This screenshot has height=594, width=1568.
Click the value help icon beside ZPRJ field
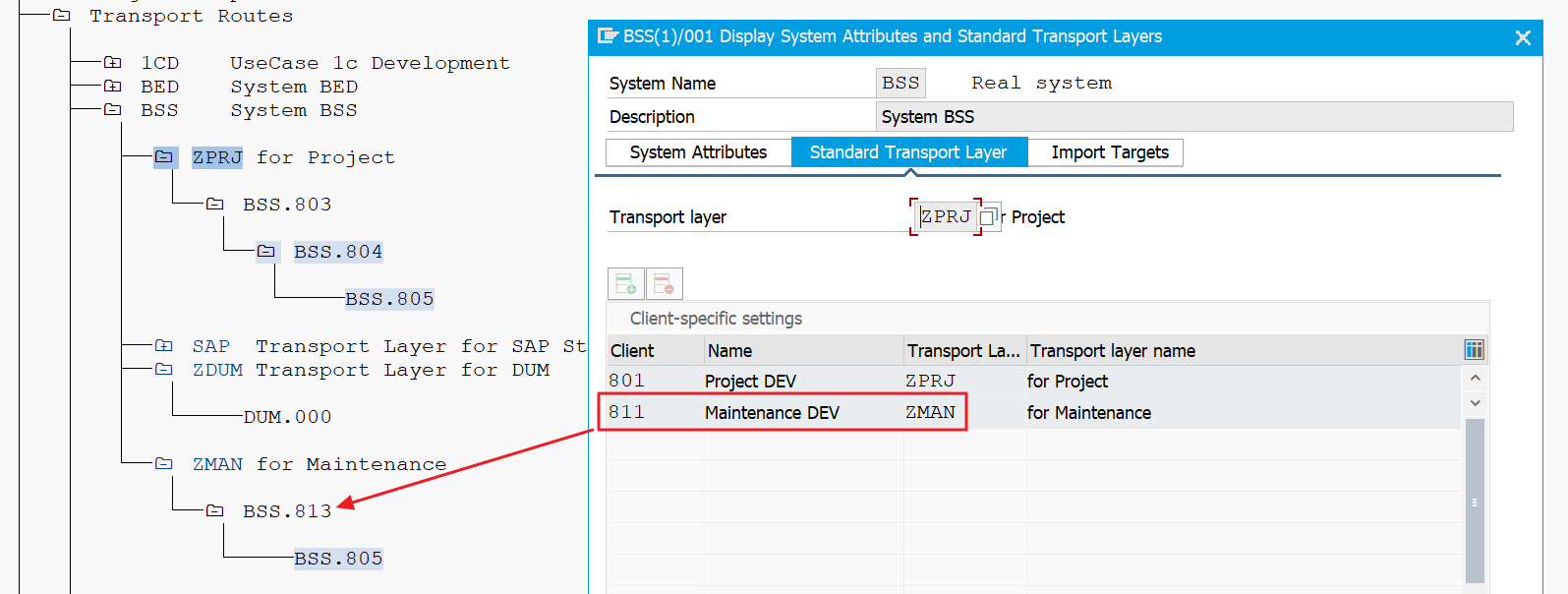[989, 217]
